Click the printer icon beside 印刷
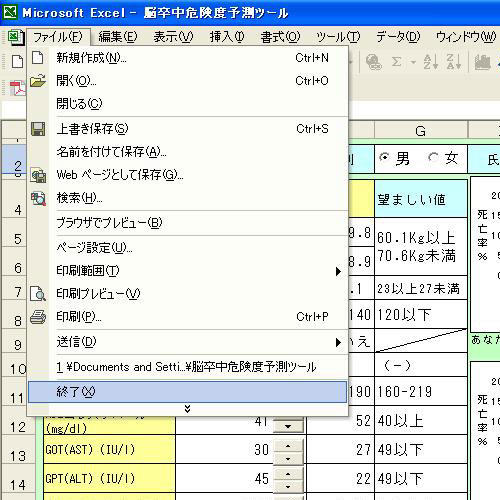Screen dimensions: 500x500 [x=38, y=317]
